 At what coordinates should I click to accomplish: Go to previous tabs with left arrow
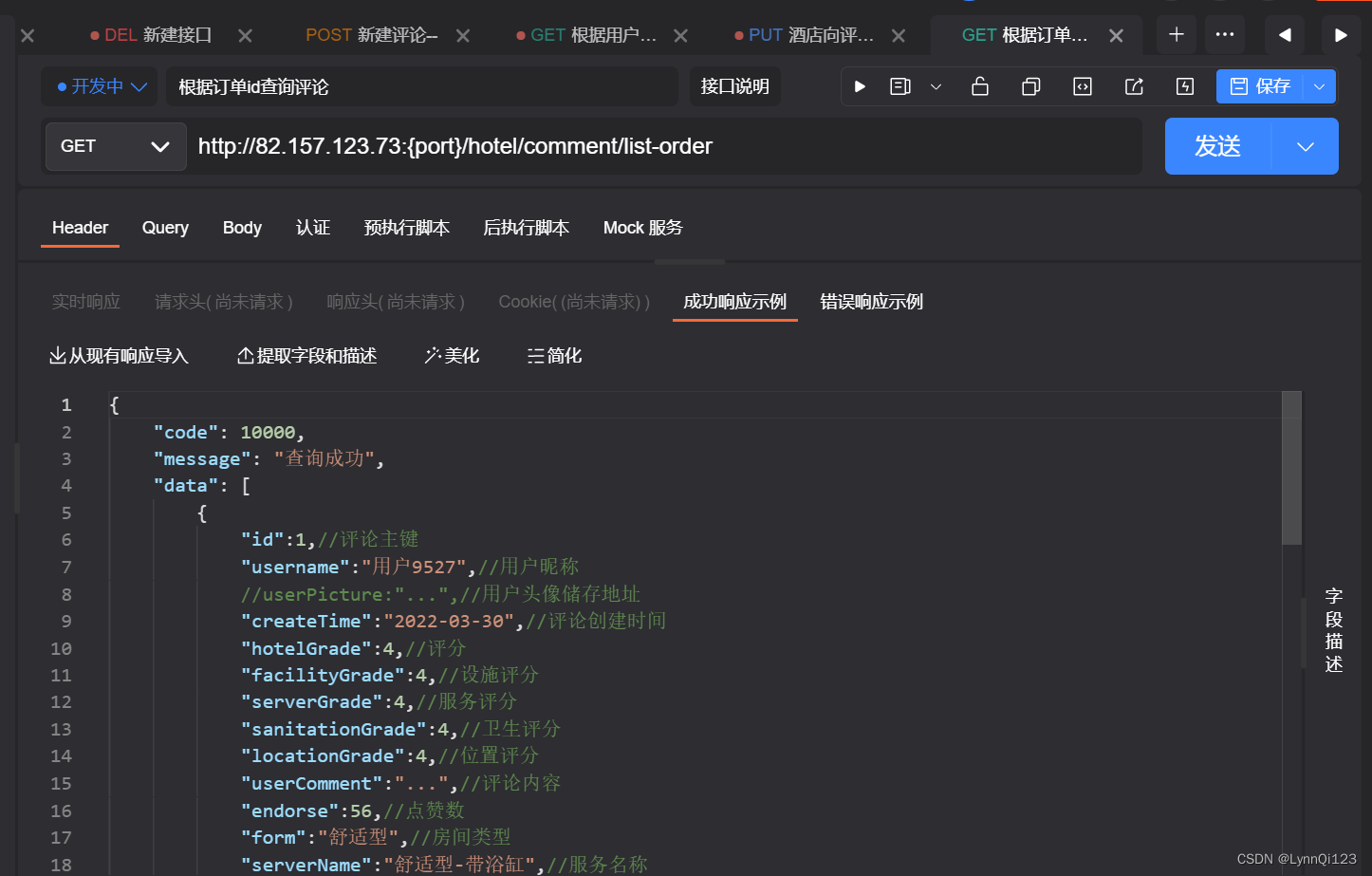click(x=1285, y=34)
